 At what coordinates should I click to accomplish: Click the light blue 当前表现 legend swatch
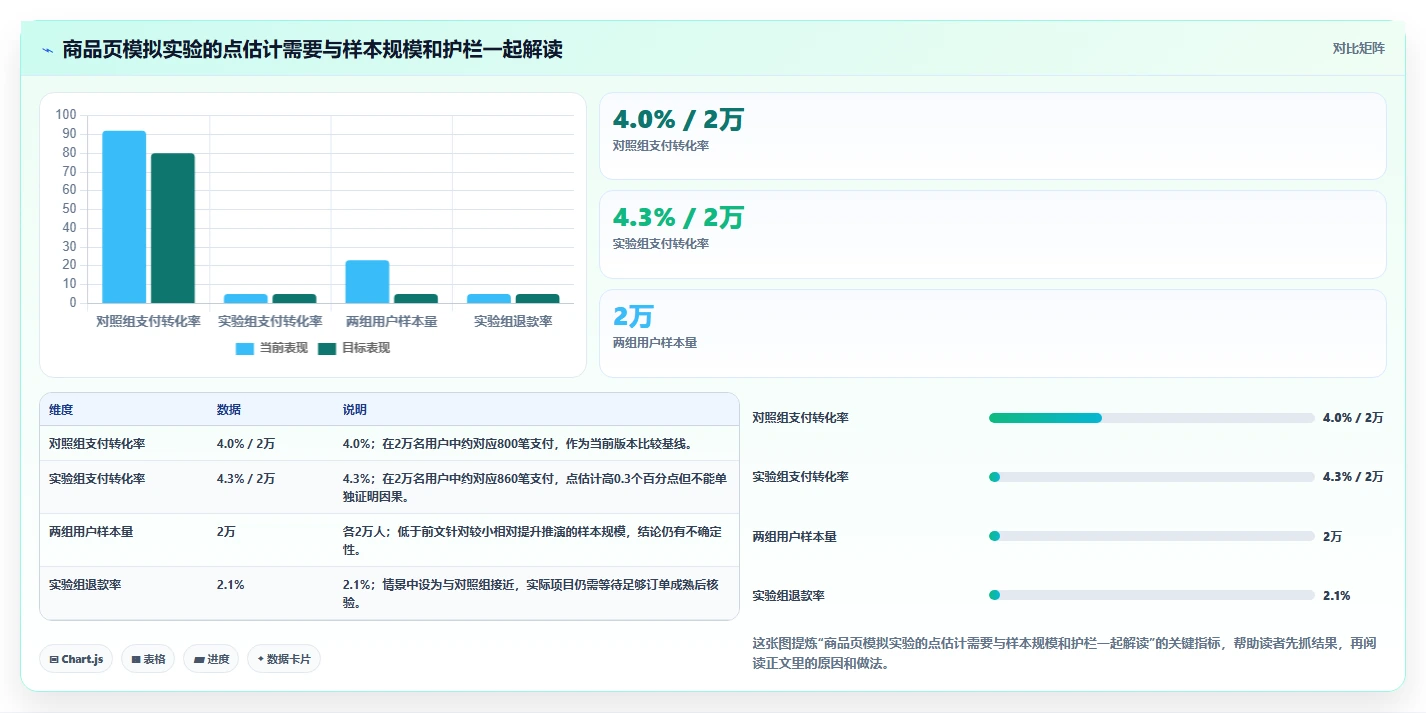[x=245, y=348]
